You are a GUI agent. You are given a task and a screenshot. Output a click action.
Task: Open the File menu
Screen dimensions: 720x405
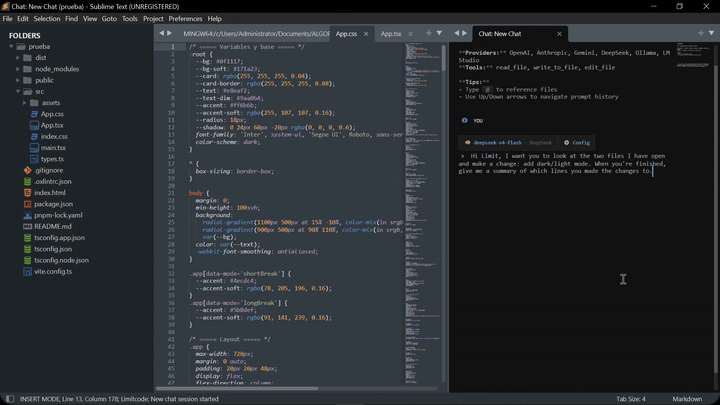click(x=7, y=19)
